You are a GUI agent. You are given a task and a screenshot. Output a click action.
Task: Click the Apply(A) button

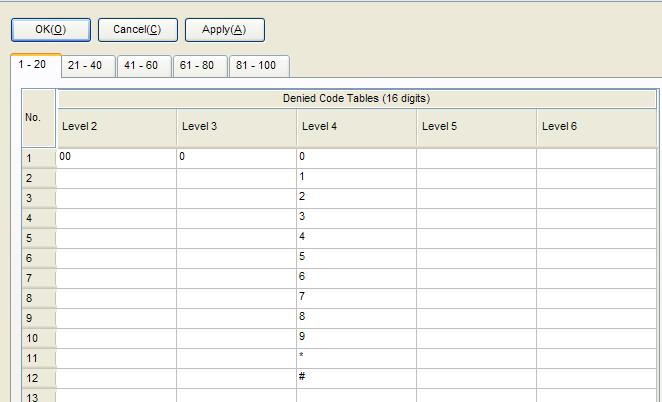click(x=224, y=30)
